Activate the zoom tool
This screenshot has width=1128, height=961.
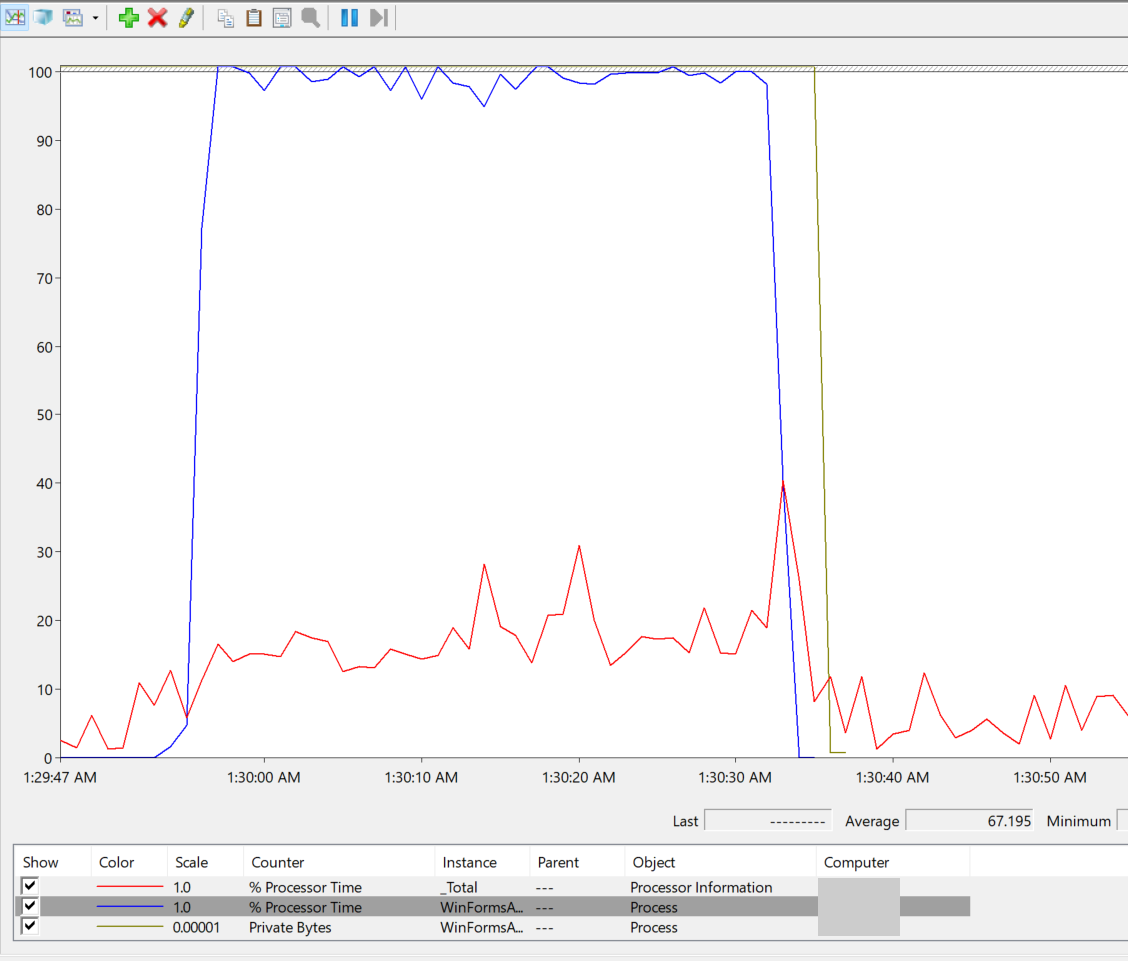click(310, 17)
